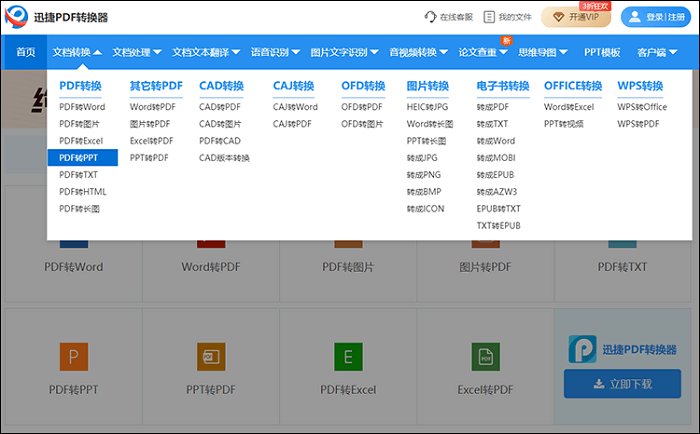Select highlighted PDF转PPT menu entry

[83, 158]
